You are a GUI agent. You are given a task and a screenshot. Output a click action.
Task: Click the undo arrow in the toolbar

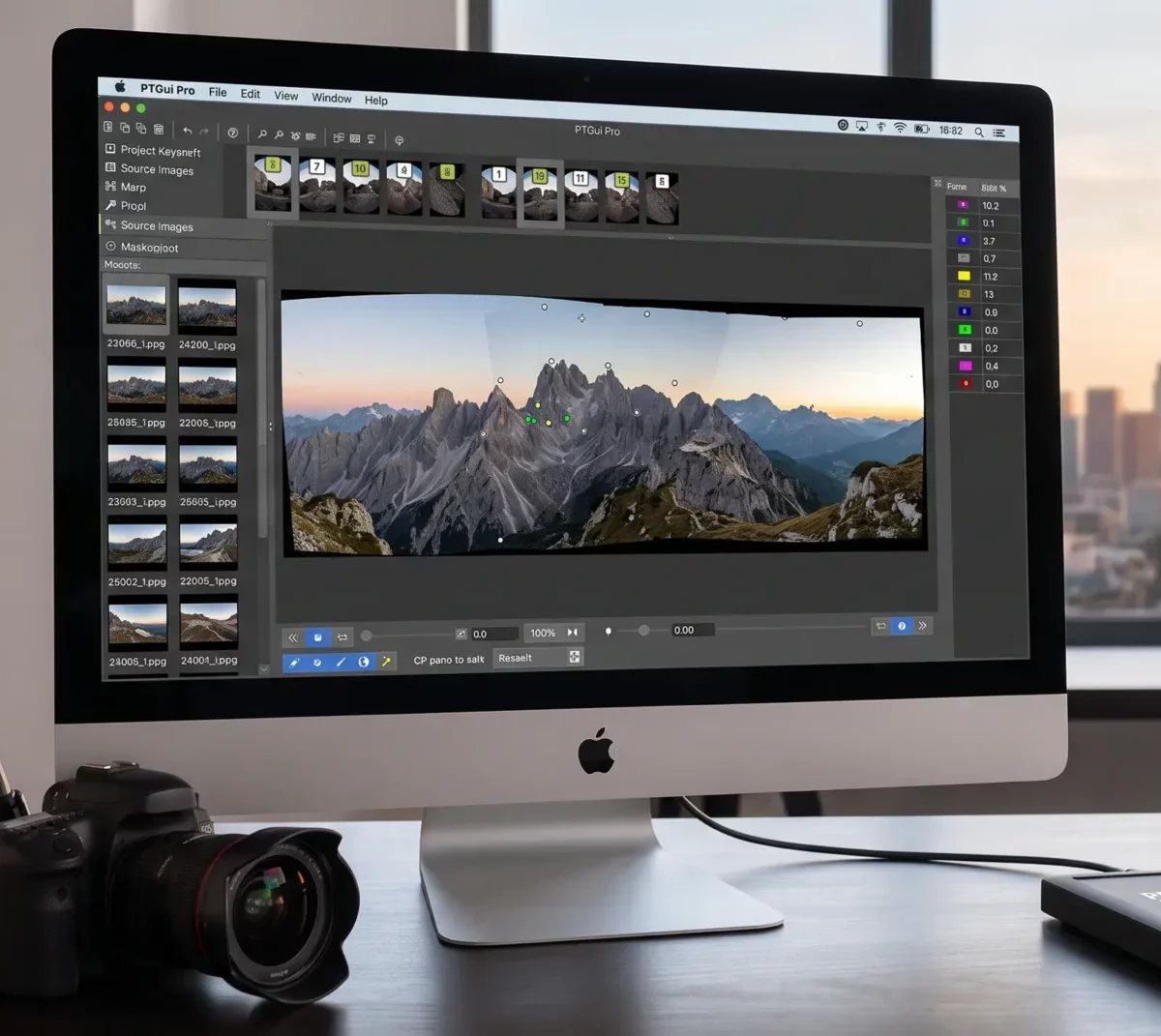coord(187,131)
